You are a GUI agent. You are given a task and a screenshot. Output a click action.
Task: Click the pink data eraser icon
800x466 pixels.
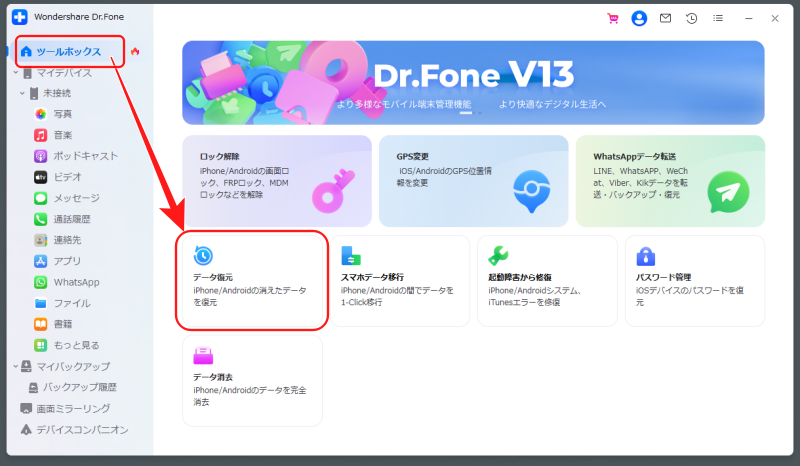(x=203, y=356)
